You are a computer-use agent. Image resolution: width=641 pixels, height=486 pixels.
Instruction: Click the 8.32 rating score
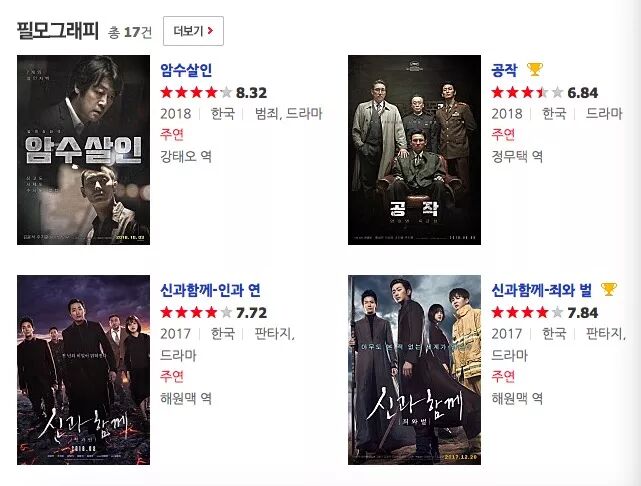pyautogui.click(x=251, y=93)
